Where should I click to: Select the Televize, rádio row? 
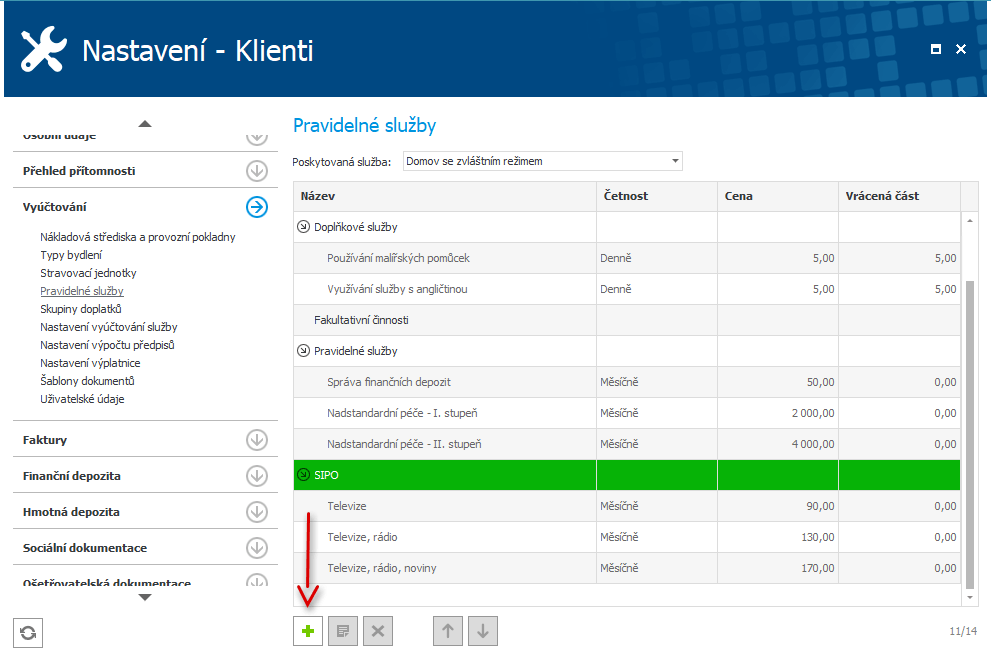tap(627, 537)
